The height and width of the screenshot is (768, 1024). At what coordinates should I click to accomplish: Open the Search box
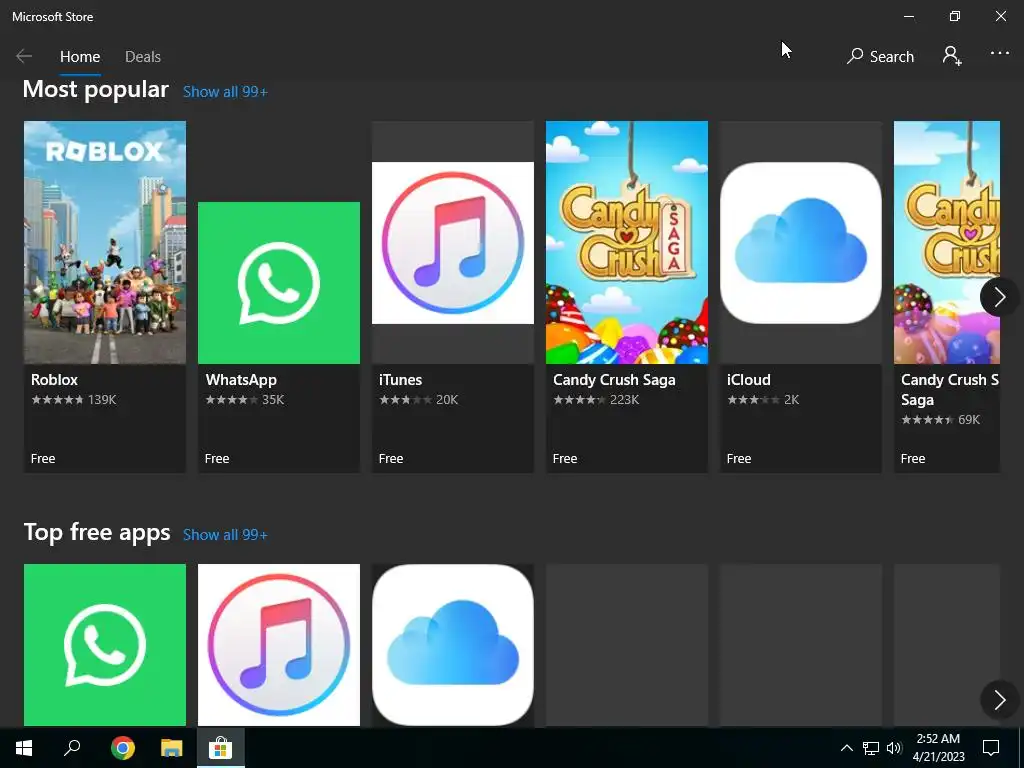(880, 57)
